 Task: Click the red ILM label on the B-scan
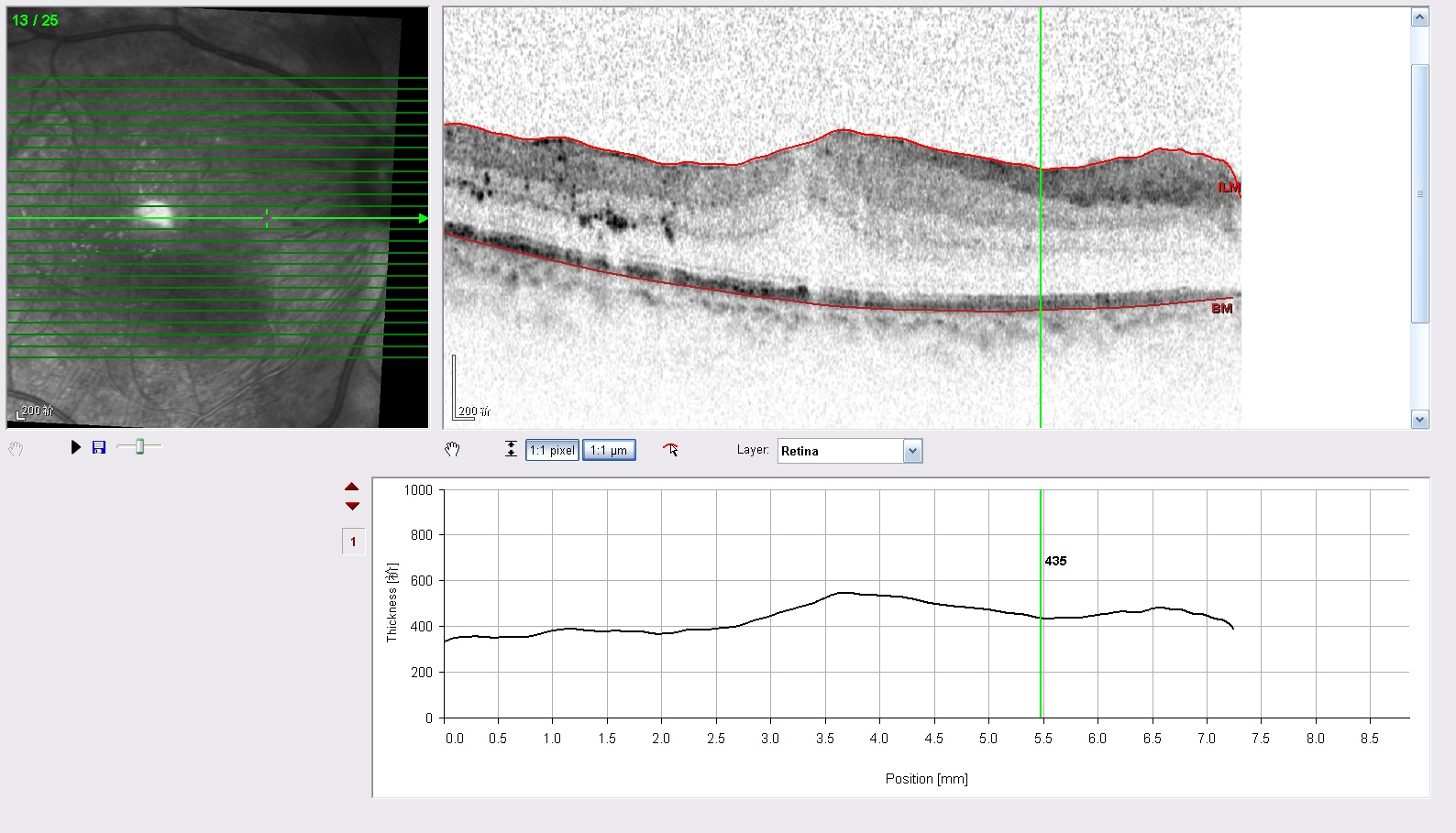1229,187
